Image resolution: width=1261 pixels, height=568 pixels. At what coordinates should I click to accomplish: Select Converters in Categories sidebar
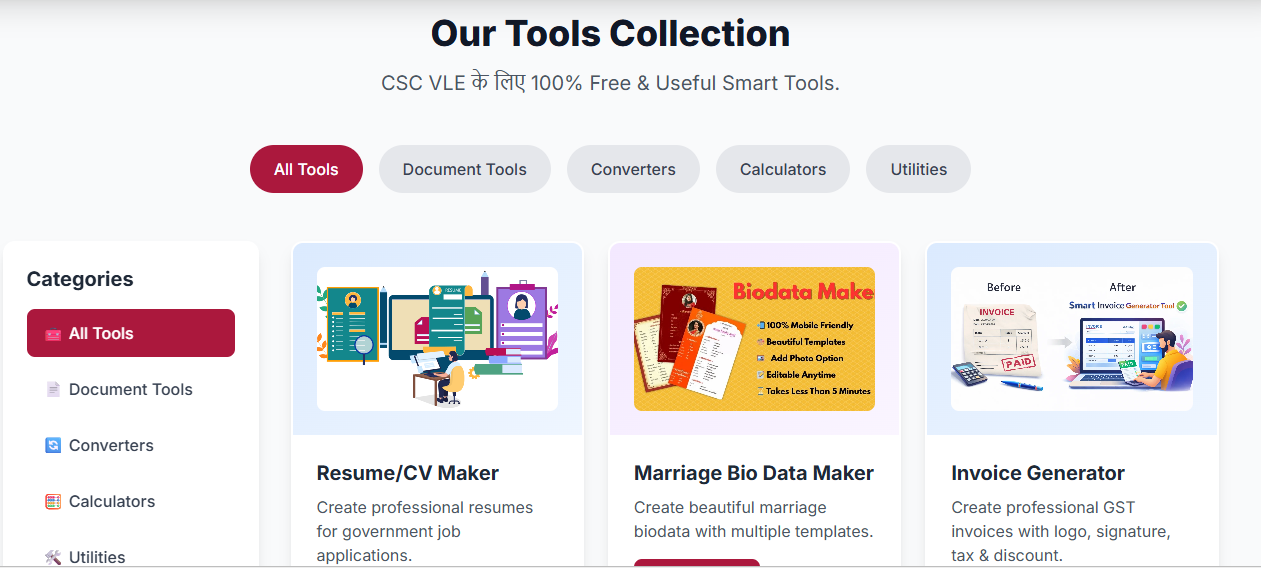pos(131,446)
